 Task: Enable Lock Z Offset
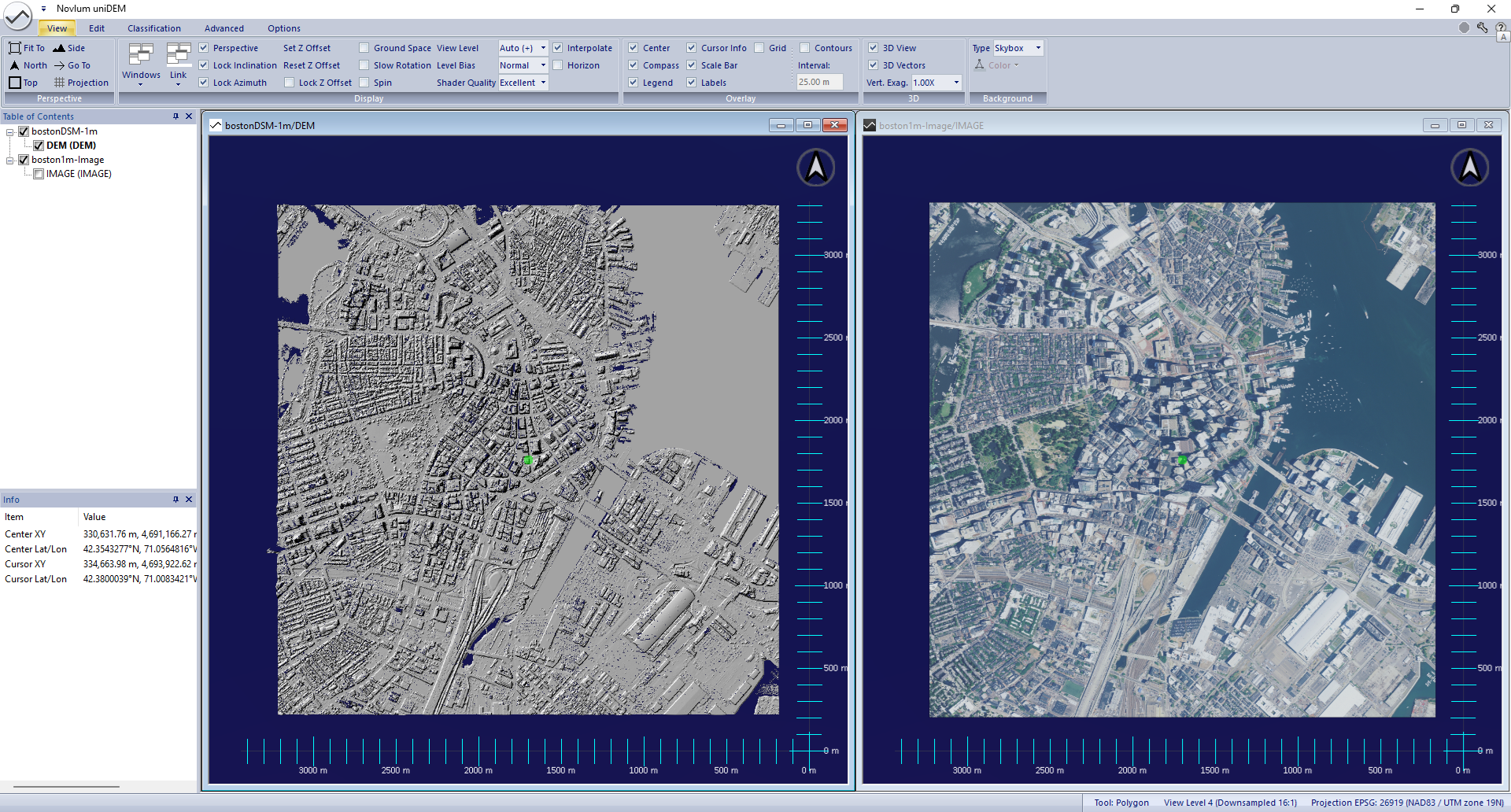point(290,83)
